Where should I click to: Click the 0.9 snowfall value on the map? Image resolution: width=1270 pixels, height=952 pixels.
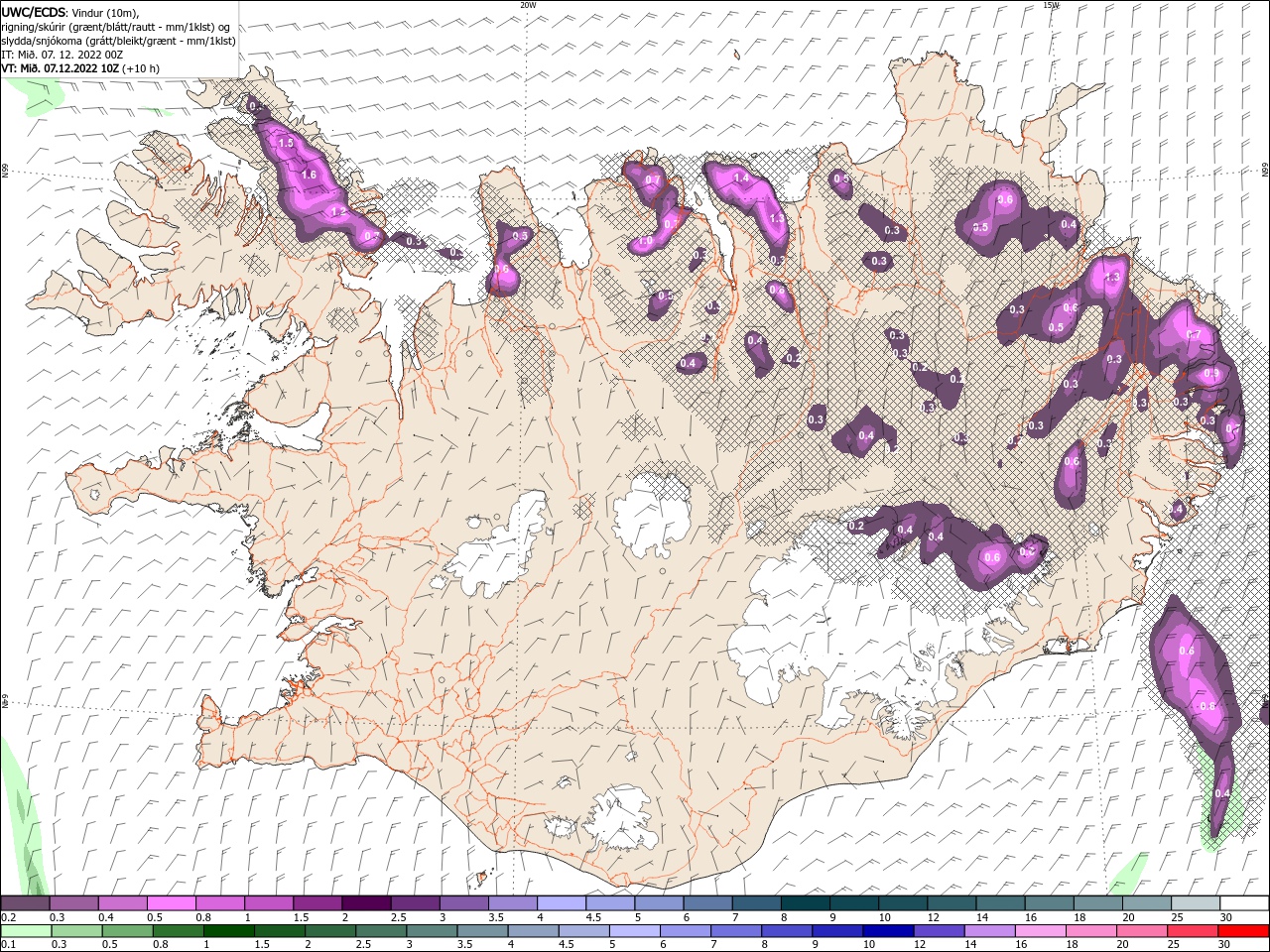(x=1210, y=374)
